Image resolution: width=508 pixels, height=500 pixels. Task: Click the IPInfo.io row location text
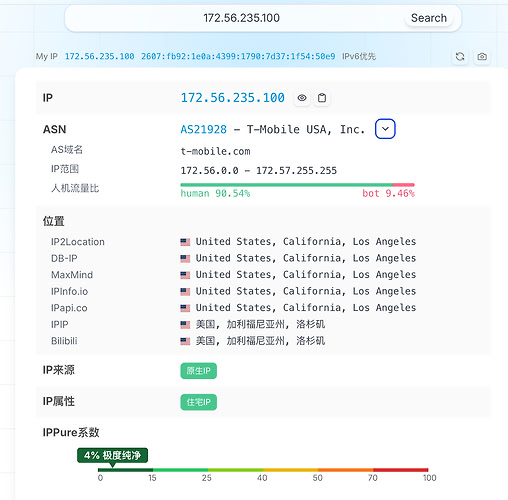[x=306, y=291]
